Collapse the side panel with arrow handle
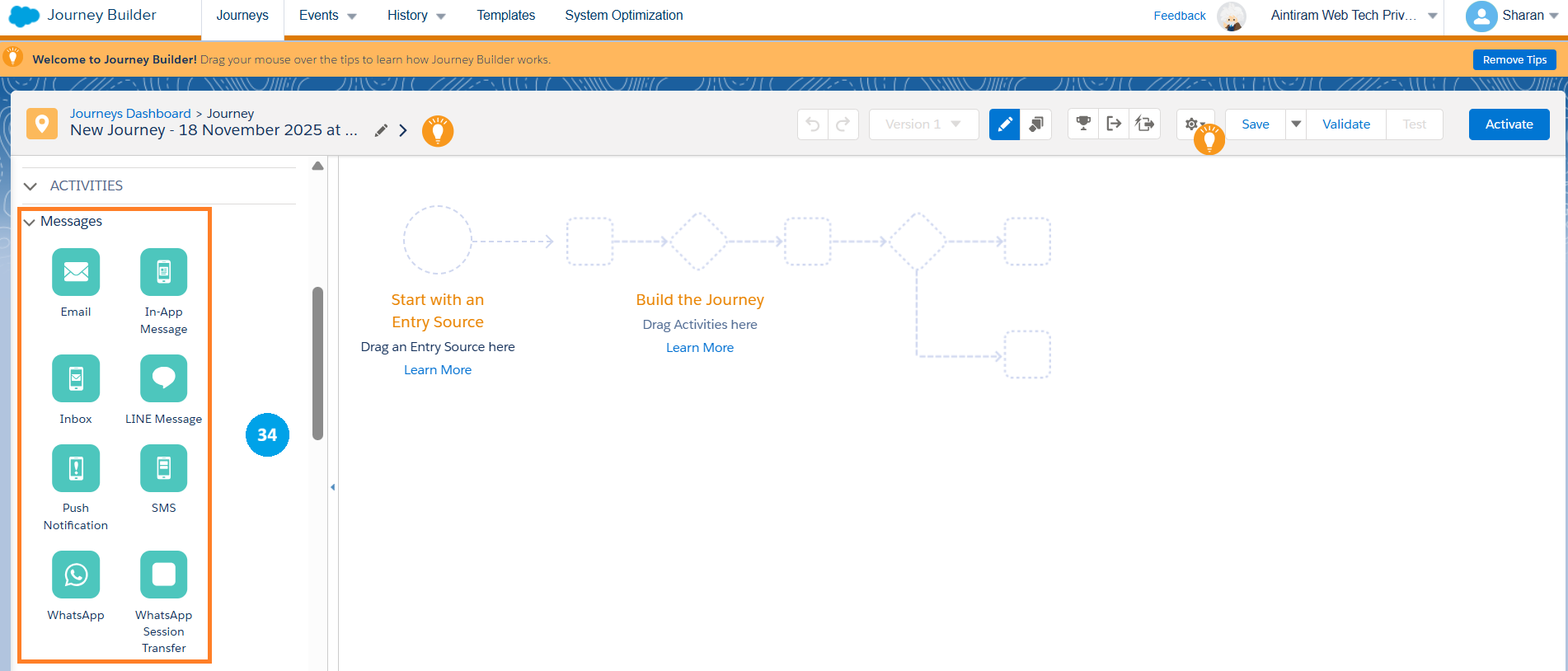The image size is (1568, 671). (332, 487)
